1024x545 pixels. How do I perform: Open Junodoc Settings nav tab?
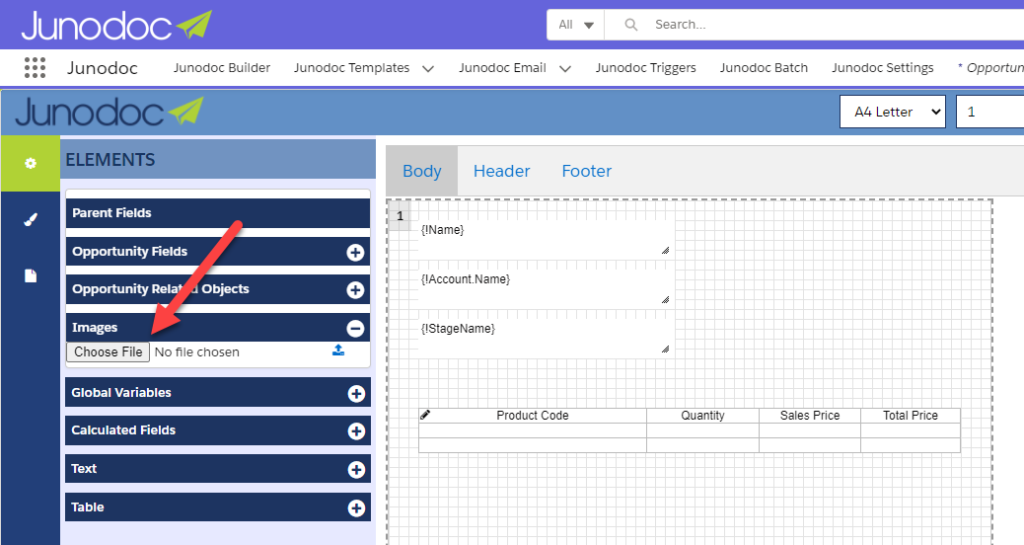click(x=882, y=68)
